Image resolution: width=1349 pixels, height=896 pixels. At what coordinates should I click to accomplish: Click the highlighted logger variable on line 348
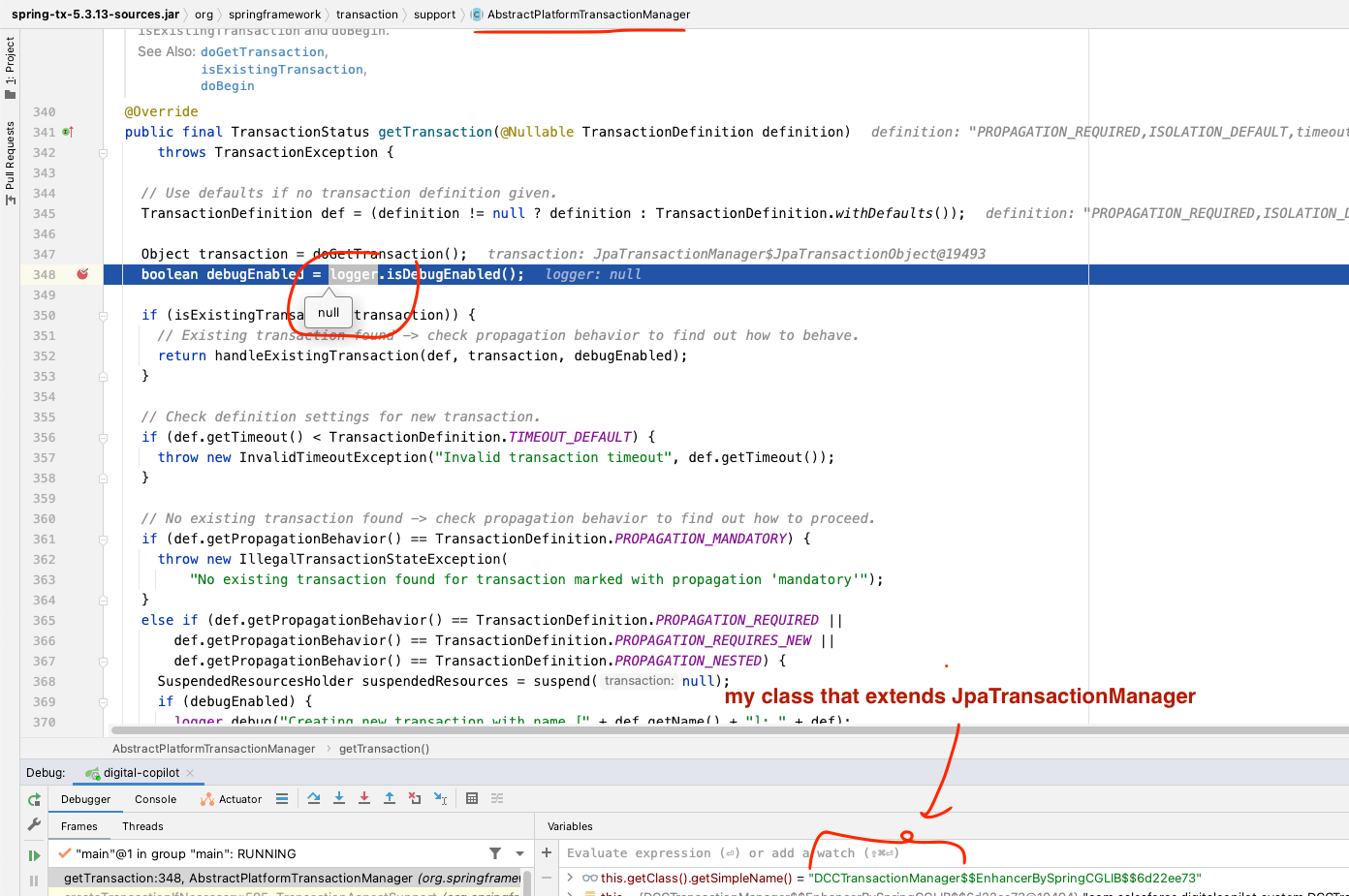click(x=353, y=275)
